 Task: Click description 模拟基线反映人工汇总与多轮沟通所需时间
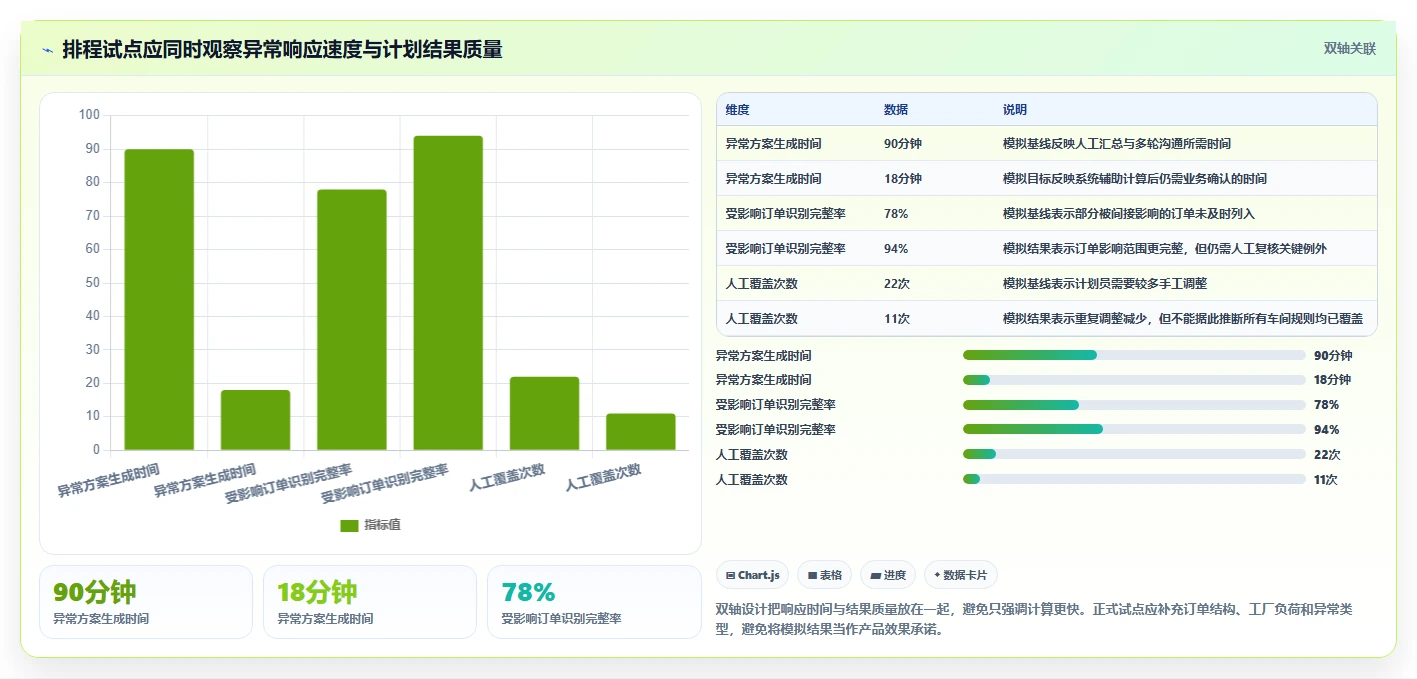(1117, 144)
